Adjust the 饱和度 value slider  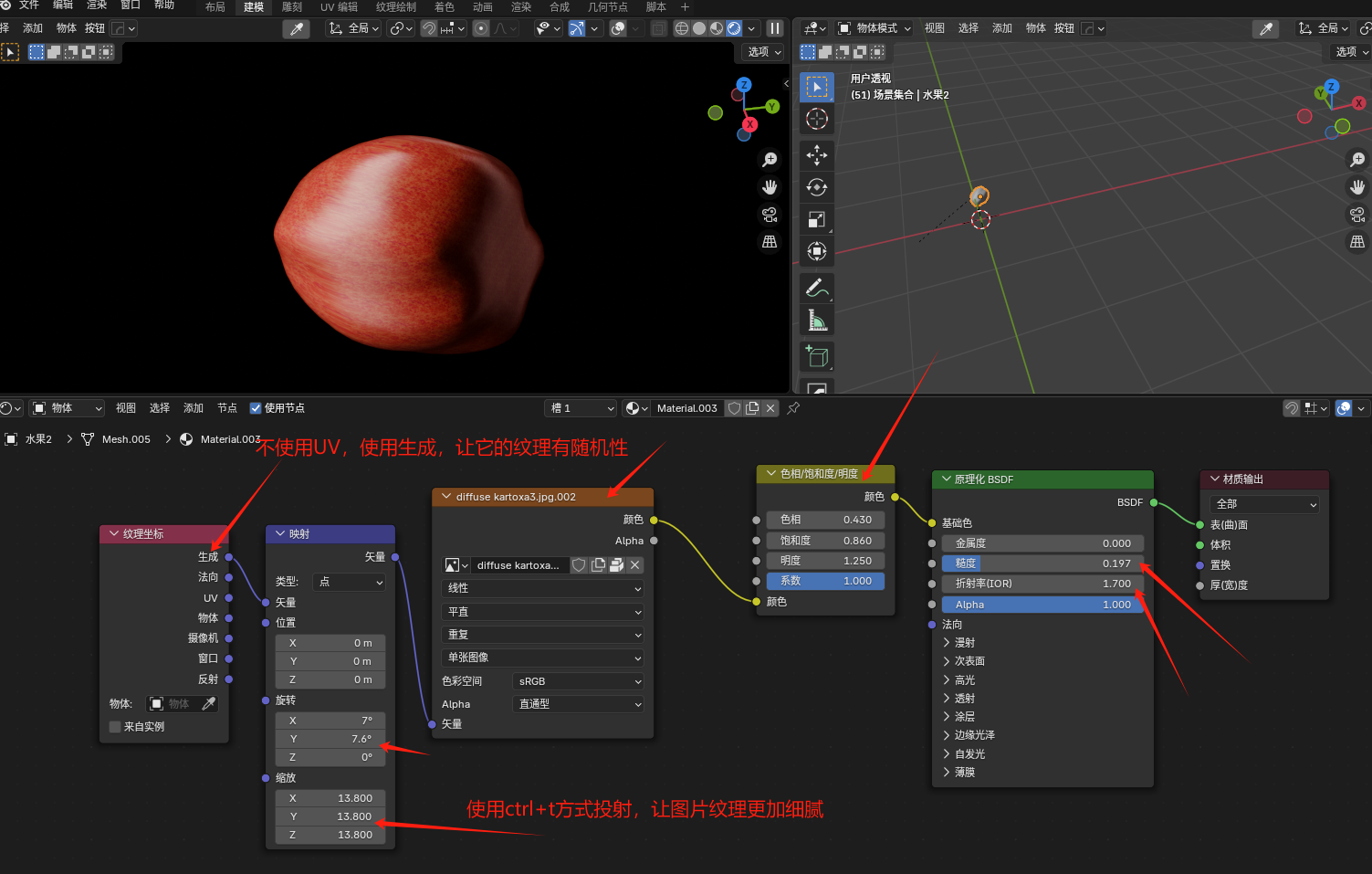click(x=825, y=541)
